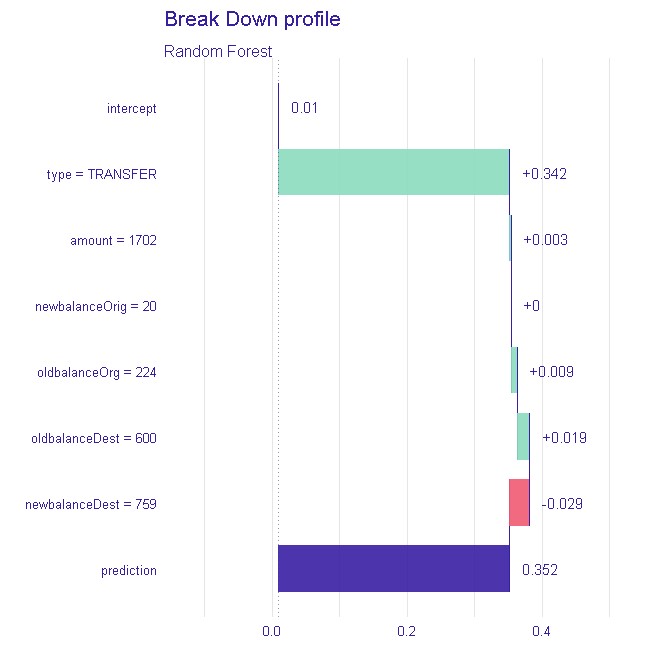Click the oldbalanceDest = 600 label
Screen dimensions: 664x664
click(94, 438)
